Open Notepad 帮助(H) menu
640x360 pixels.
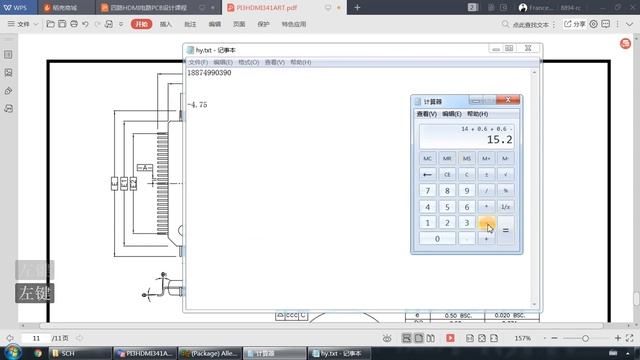point(300,62)
